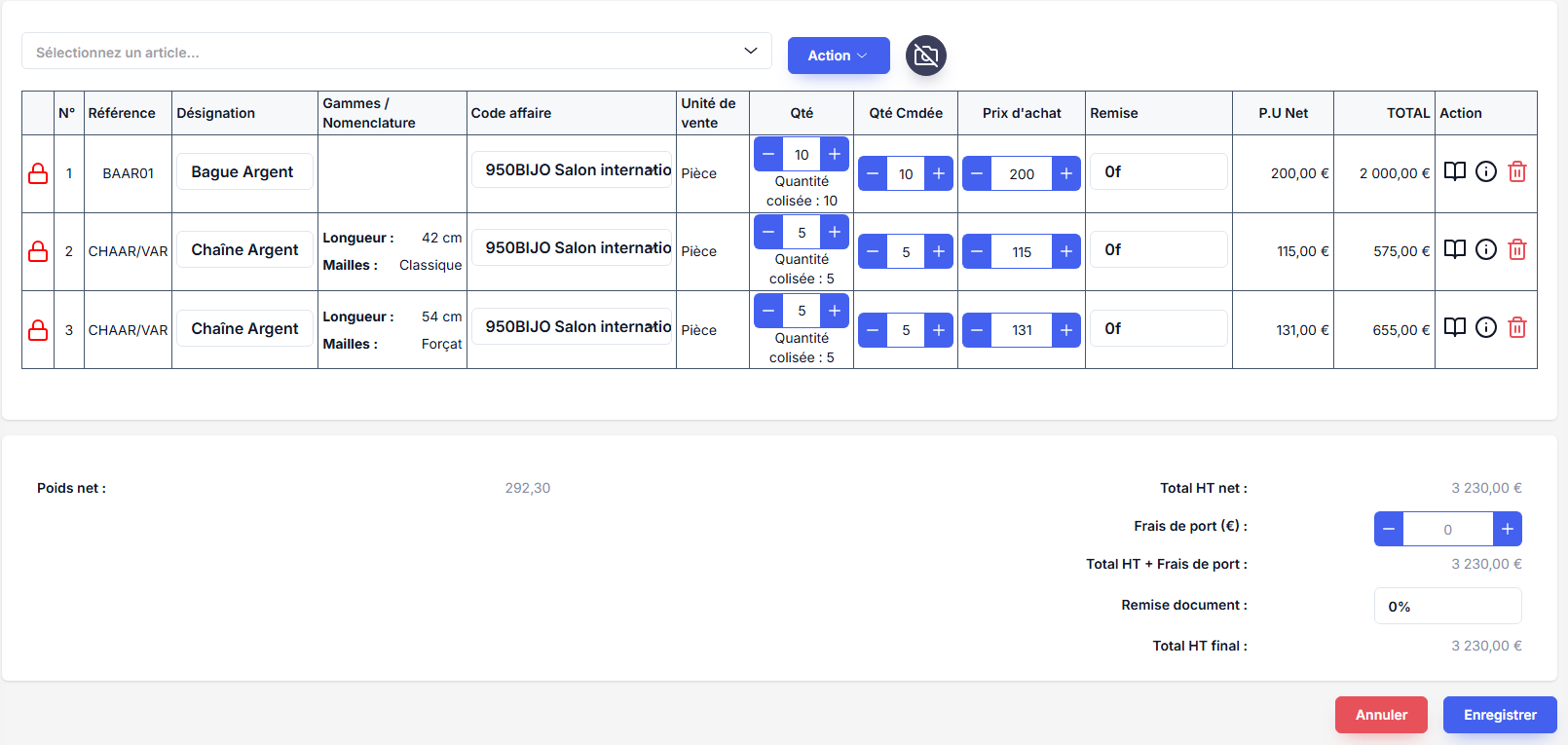
Task: Click the crossed-out camera icon button
Action: click(925, 56)
